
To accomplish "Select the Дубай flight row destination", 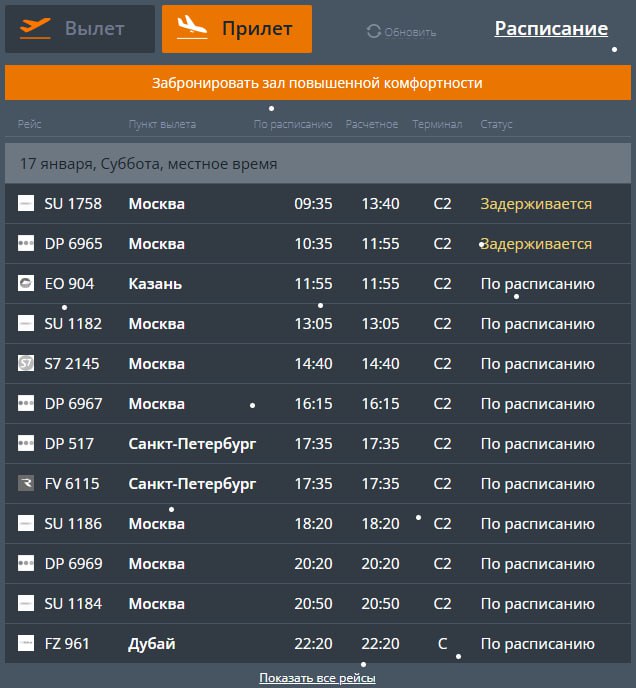I will [x=152, y=644].
